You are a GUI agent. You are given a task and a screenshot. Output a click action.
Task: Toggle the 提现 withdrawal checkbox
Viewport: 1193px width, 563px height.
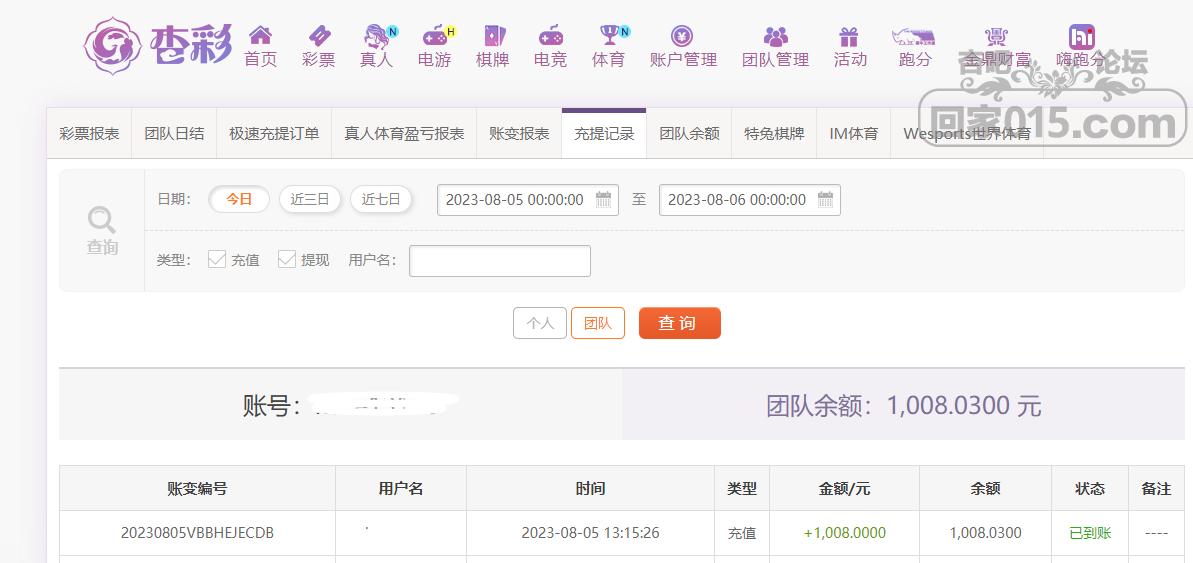(287, 259)
